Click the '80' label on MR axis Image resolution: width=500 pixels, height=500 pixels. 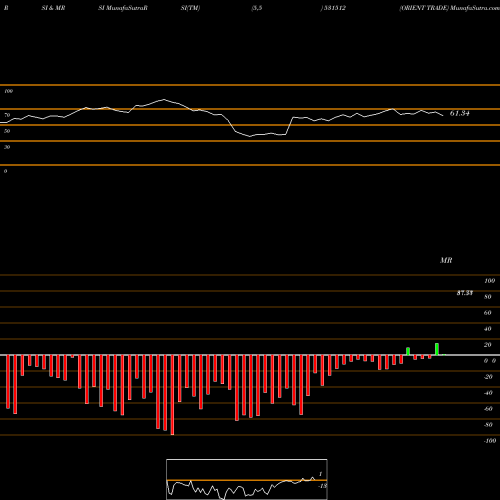tap(488, 297)
